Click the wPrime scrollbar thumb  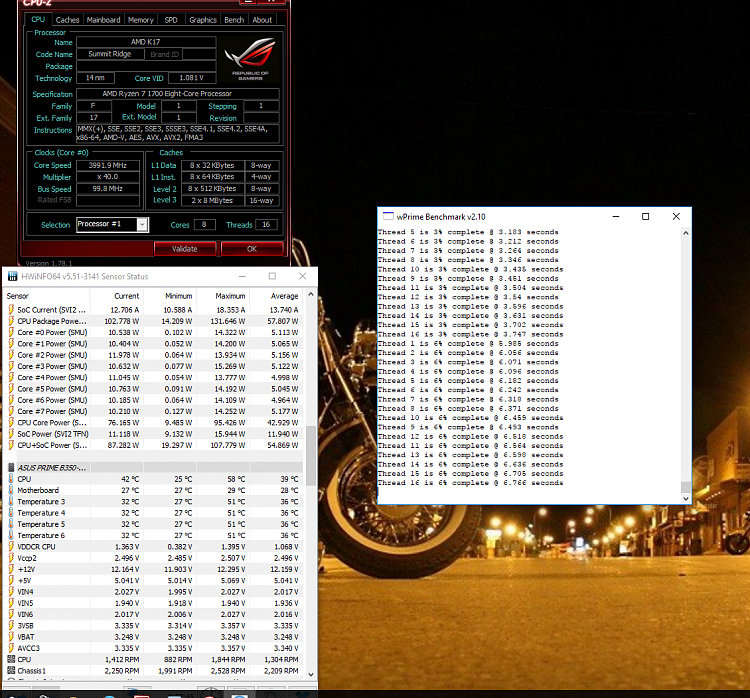tap(685, 487)
